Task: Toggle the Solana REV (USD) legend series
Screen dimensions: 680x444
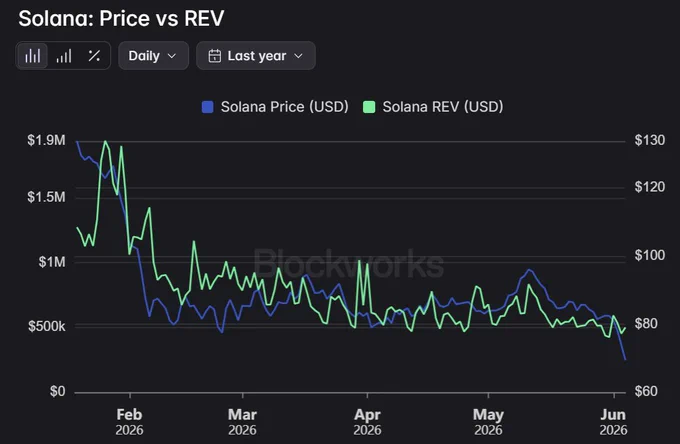Action: (433, 107)
